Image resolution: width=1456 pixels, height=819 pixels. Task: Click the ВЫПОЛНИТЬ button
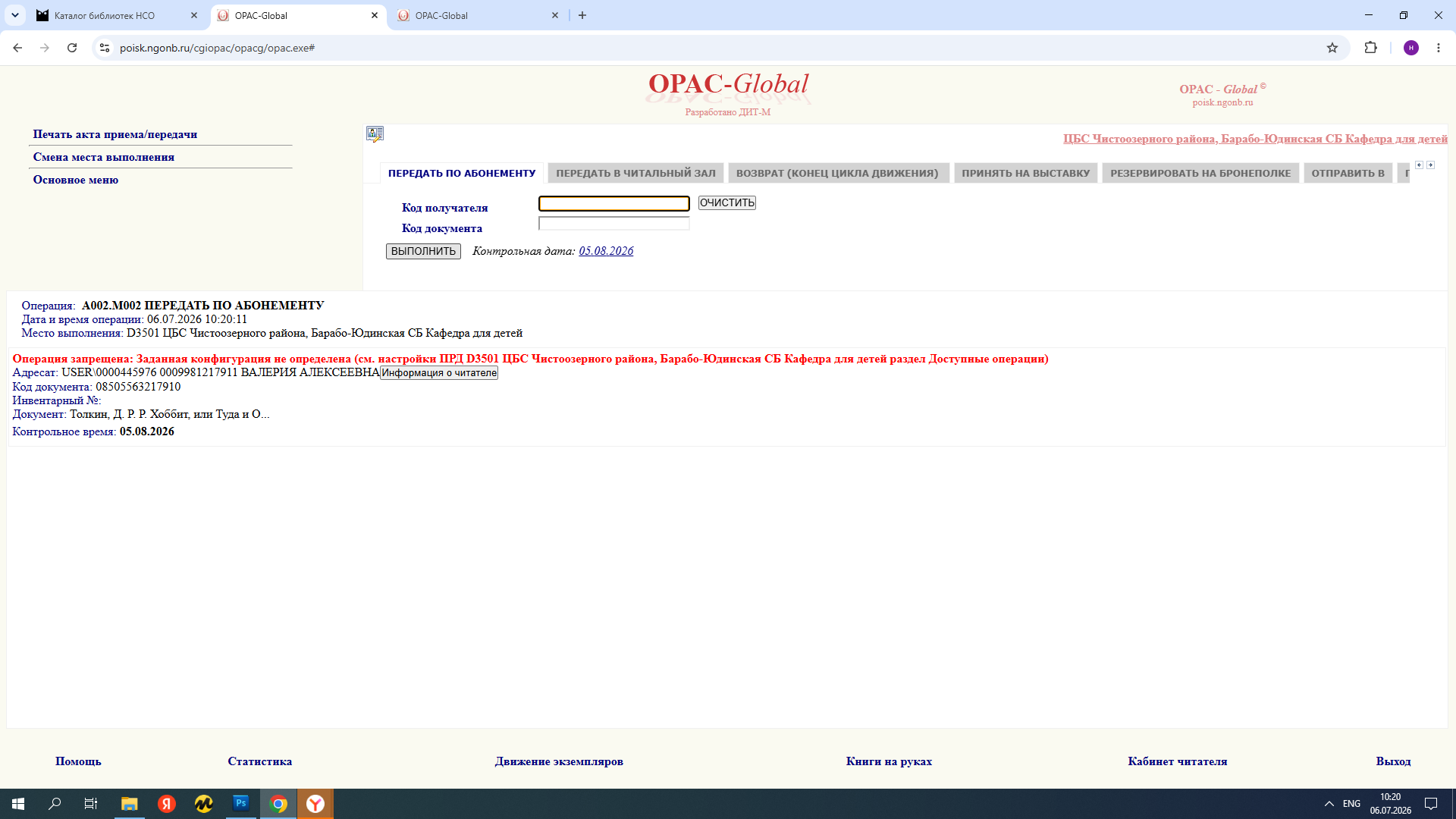423,251
